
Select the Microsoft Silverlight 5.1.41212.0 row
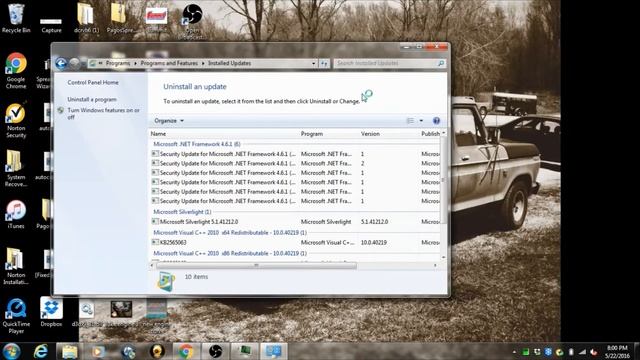(x=295, y=222)
